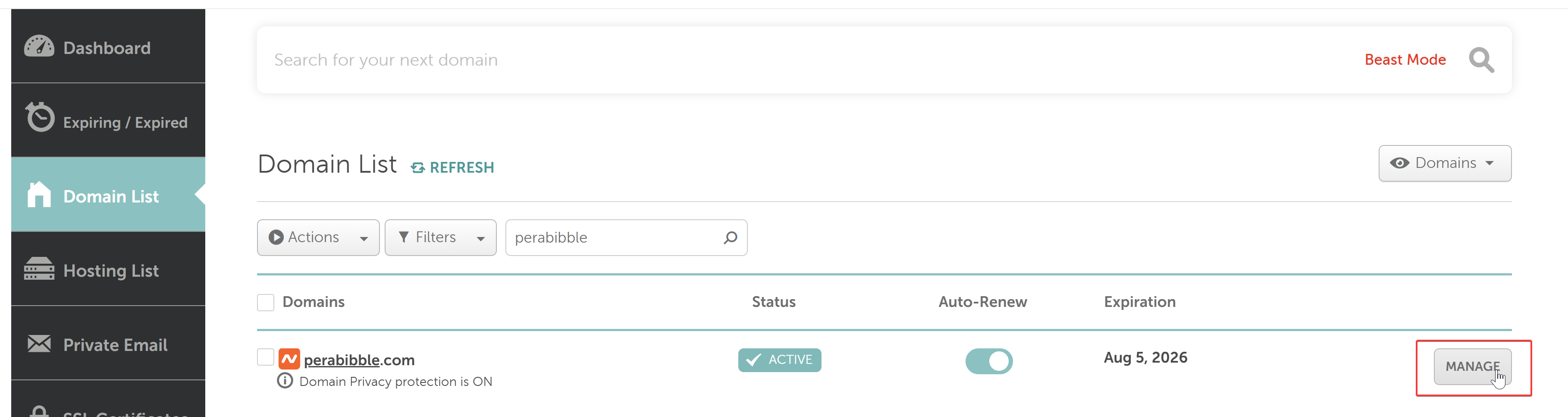Go to Hosting List in sidebar
Screen dimensions: 1568x417
coord(111,270)
